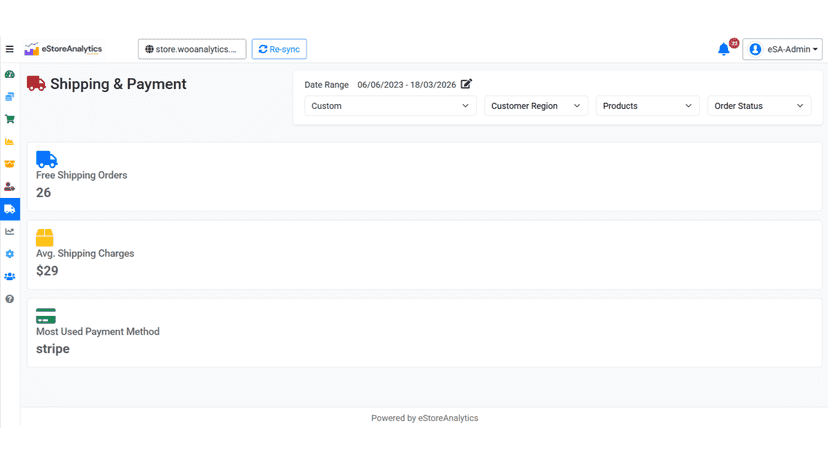Screen dimensions: 828x466
Task: Open the line chart sidebar icon
Action: pyautogui.click(x=10, y=231)
